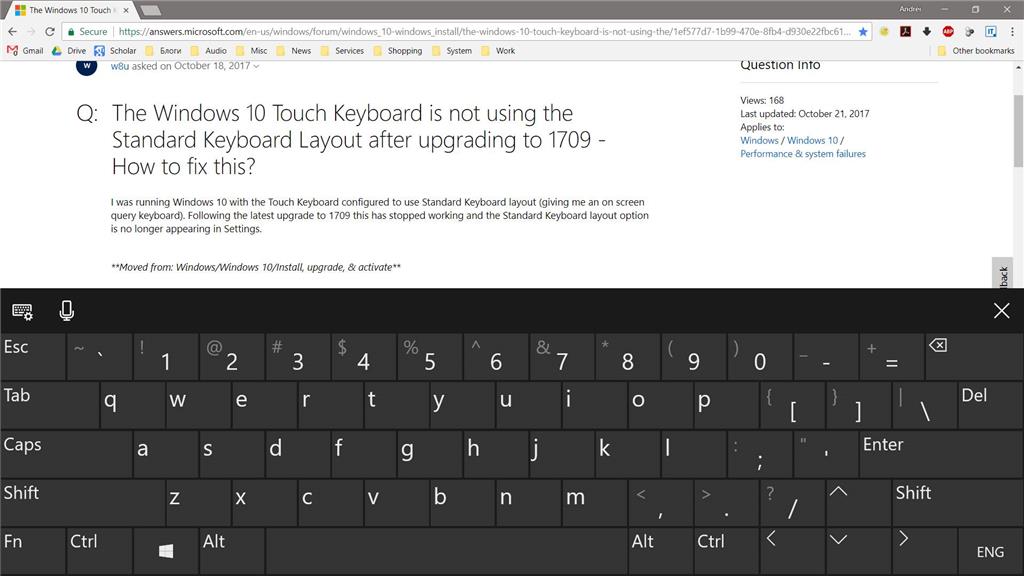Toggle the Fn key
1024x576 pixels.
click(33, 551)
